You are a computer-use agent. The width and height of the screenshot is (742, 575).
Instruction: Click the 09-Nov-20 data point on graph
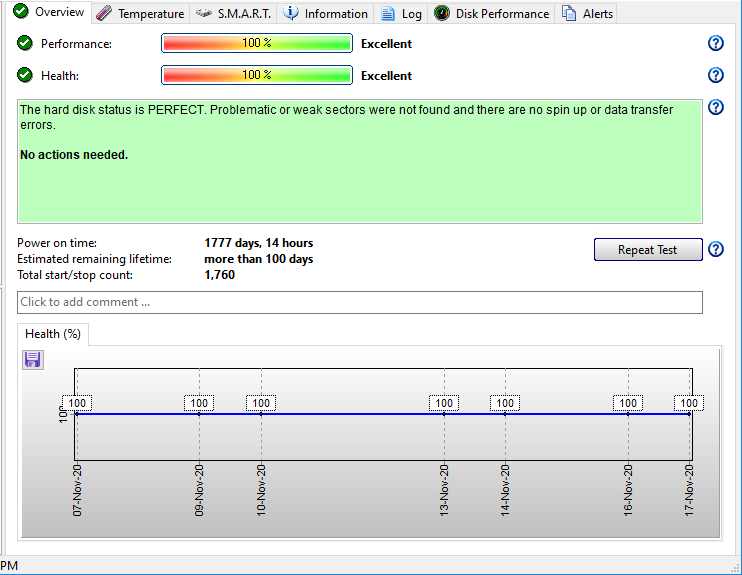[x=199, y=414]
